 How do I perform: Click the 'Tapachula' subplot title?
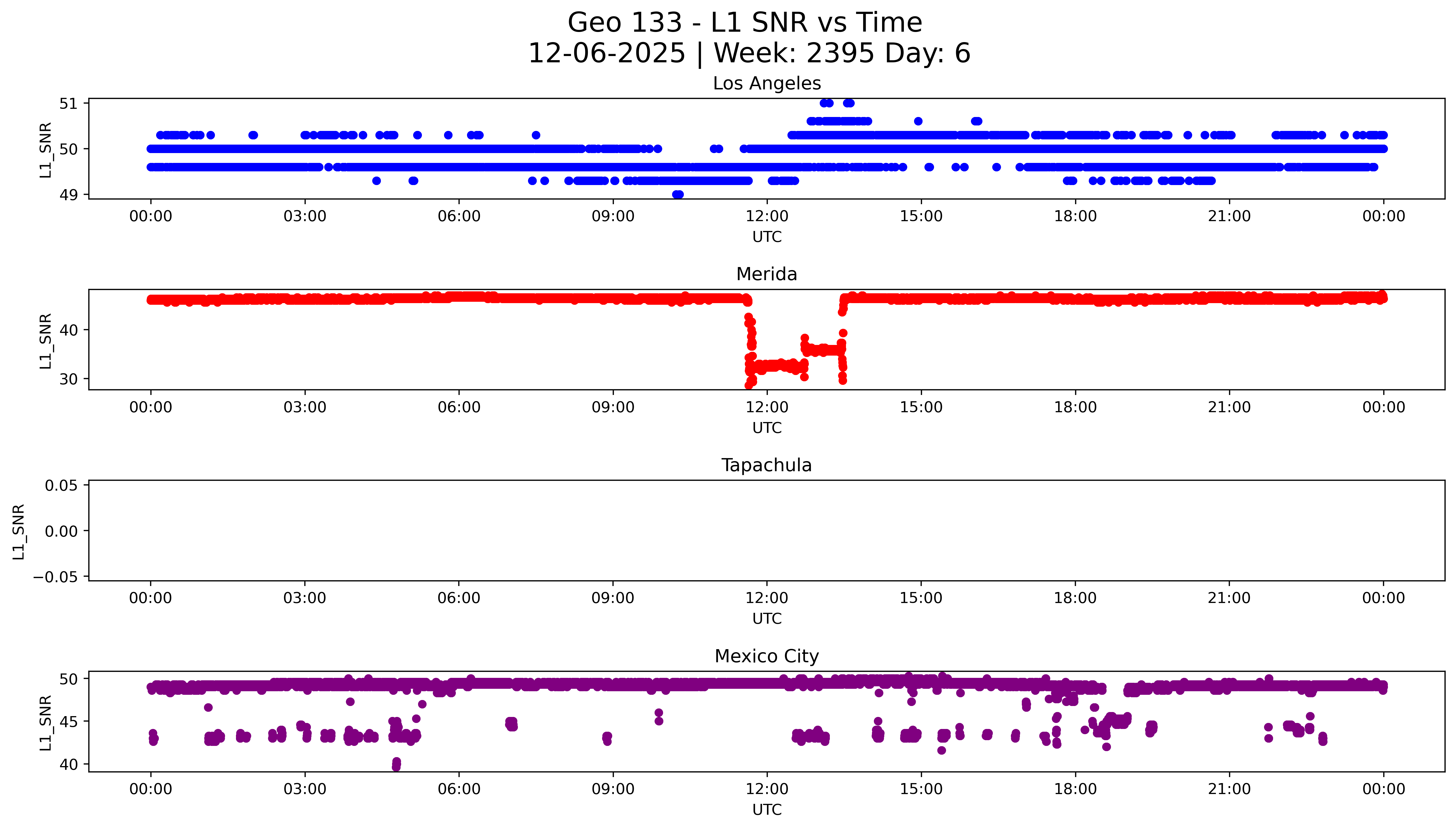pyautogui.click(x=766, y=465)
